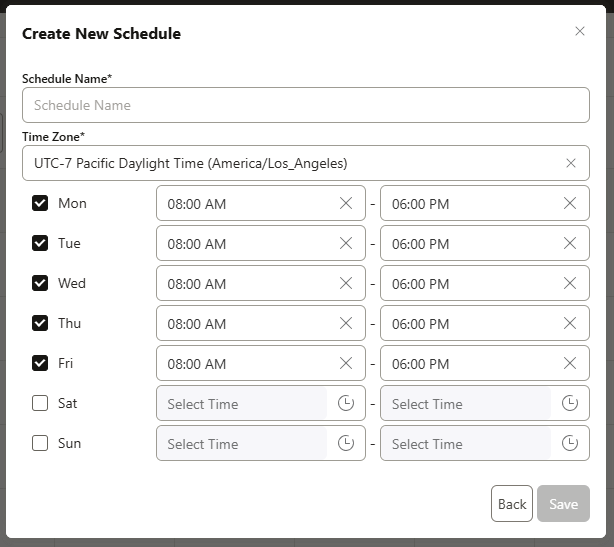Clear Monday end time 06:00 PM

click(570, 203)
